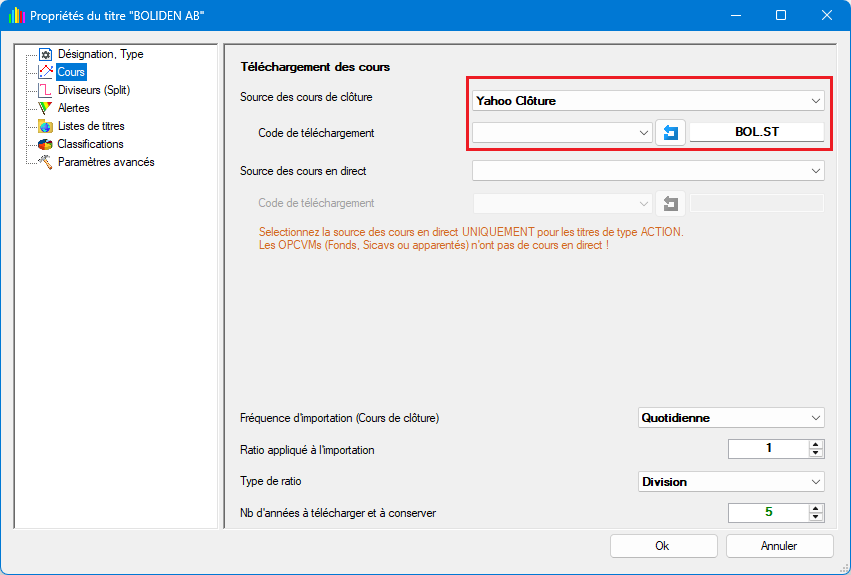Open the Source des cours en direct dropdown
This screenshot has width=851, height=575.
648,171
